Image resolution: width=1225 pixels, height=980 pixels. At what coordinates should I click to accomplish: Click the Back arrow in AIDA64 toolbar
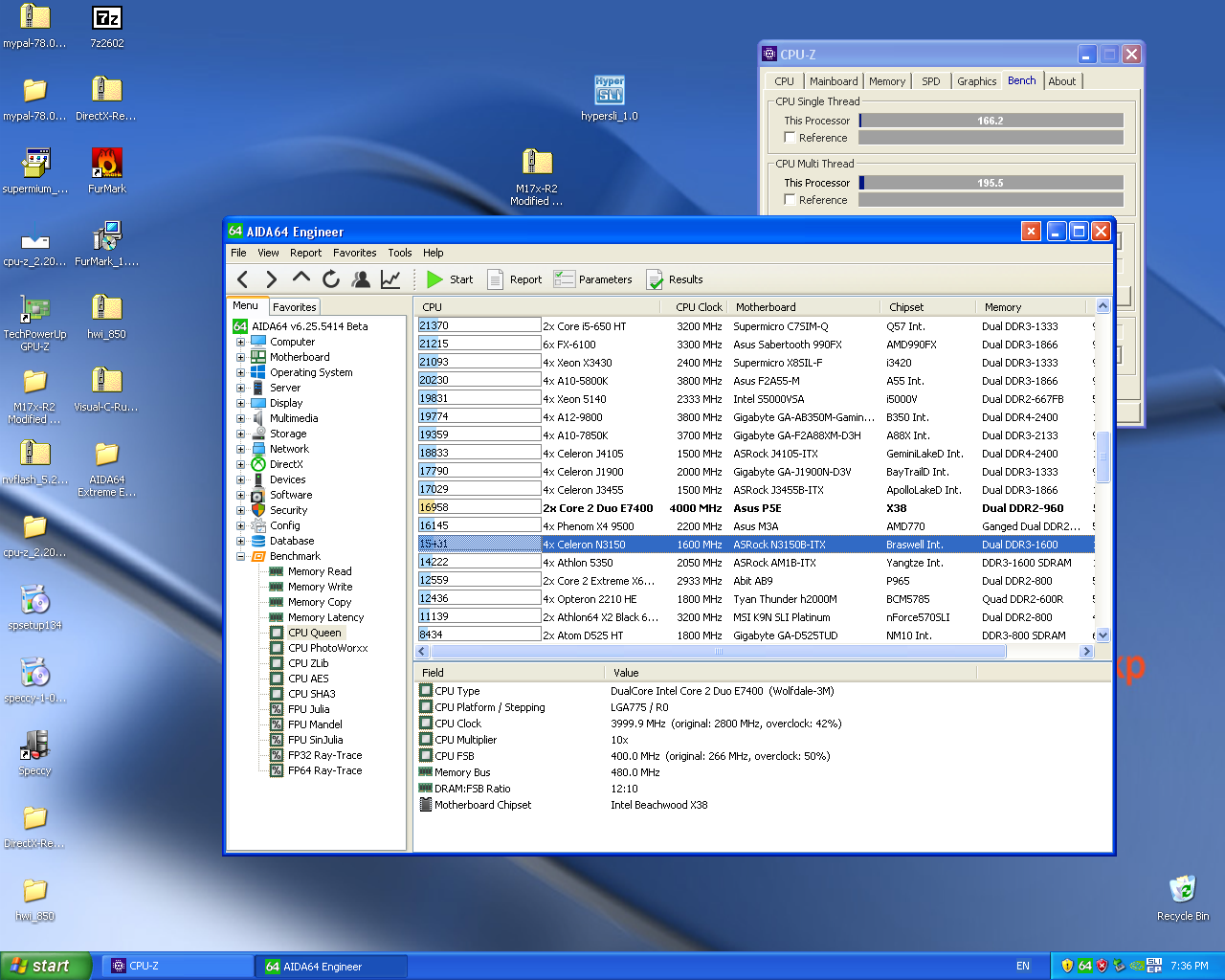243,279
